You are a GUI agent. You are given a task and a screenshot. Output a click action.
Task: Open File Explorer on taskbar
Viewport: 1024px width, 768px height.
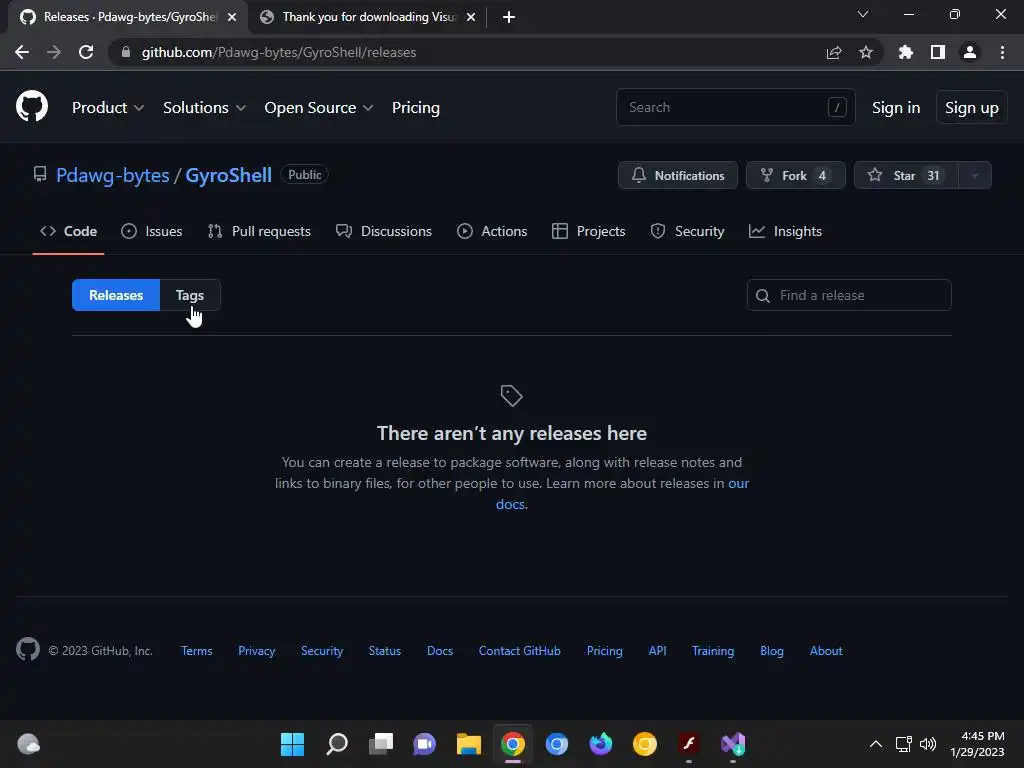coord(468,744)
